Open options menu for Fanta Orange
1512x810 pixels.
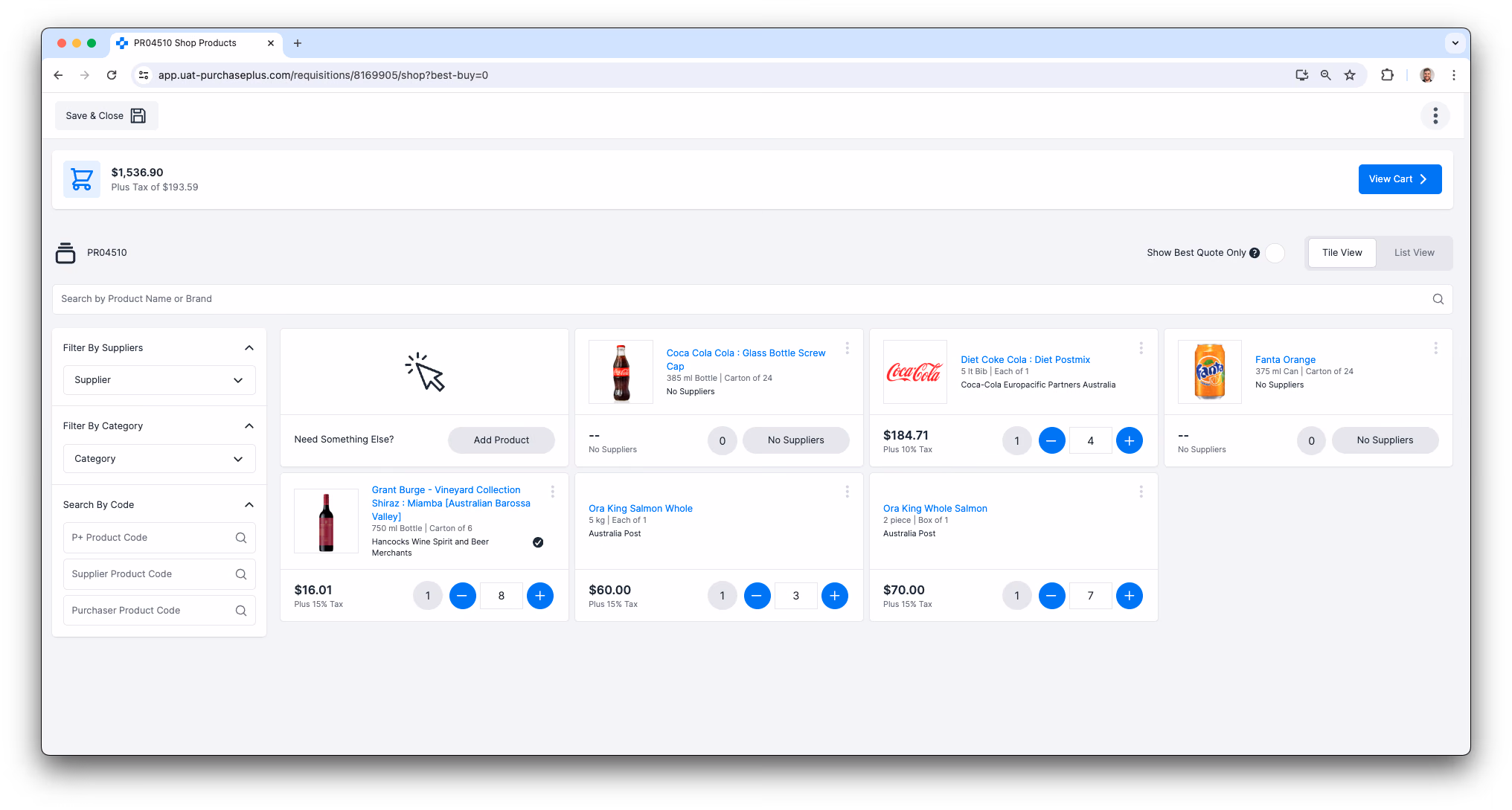click(x=1435, y=348)
